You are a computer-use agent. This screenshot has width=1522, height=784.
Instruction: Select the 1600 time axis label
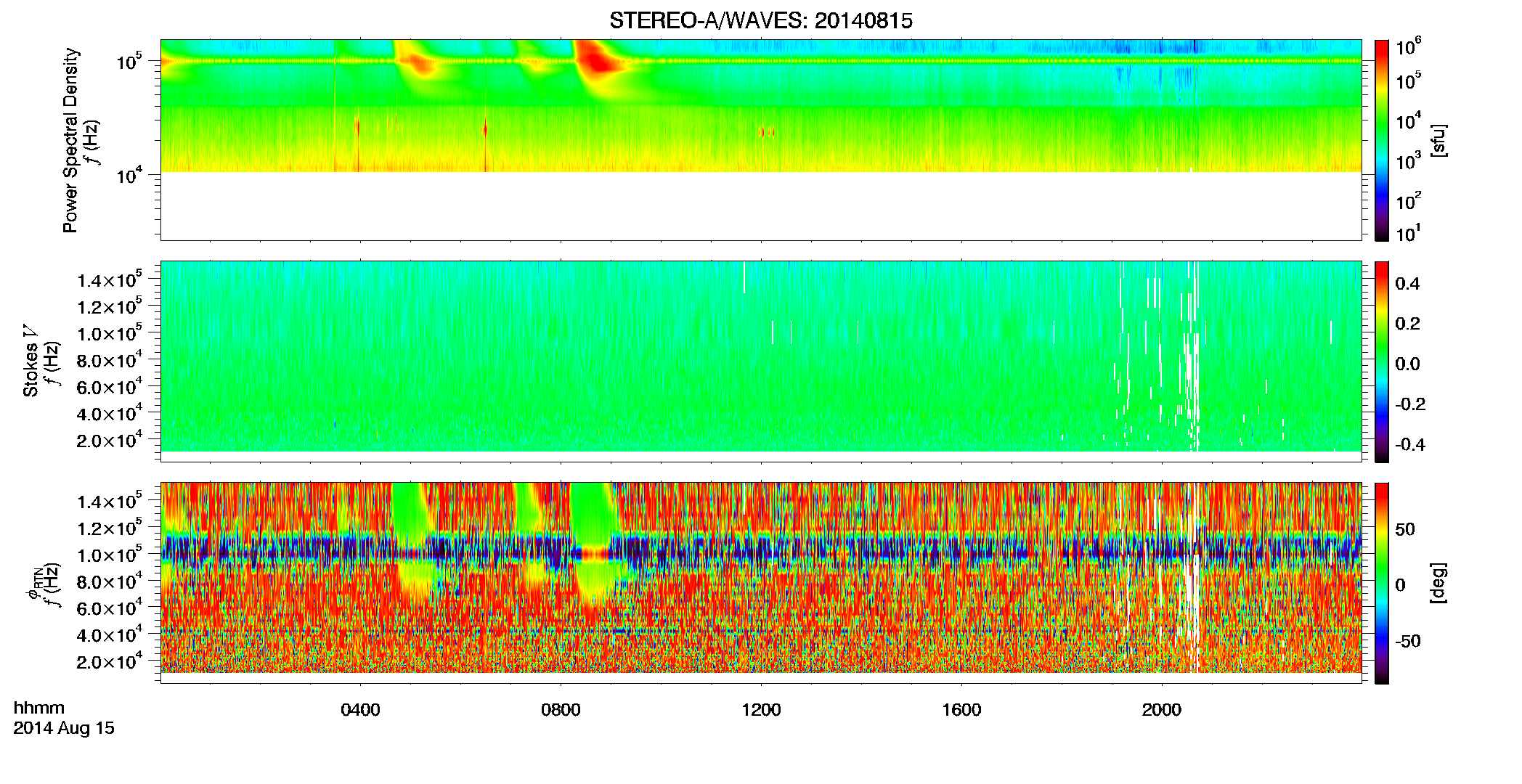click(x=961, y=710)
